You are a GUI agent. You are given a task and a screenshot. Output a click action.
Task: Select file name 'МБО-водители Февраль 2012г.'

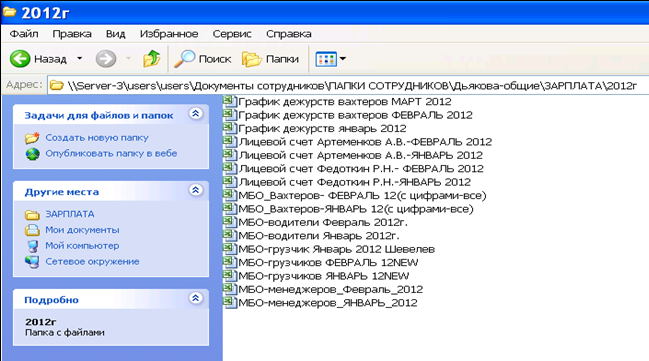point(323,222)
